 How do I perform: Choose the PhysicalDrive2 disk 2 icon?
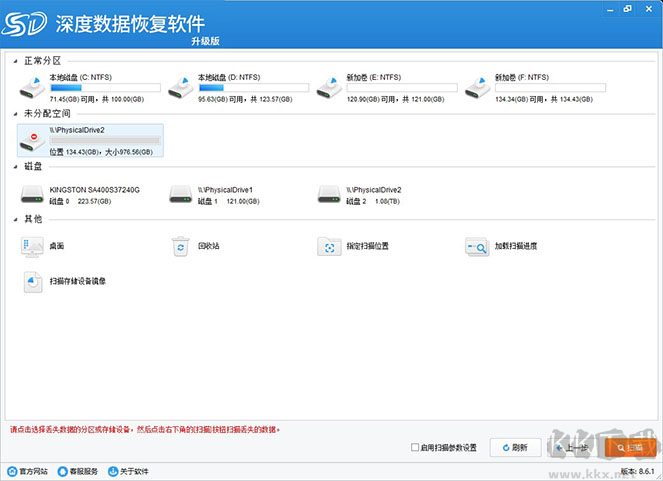click(329, 195)
